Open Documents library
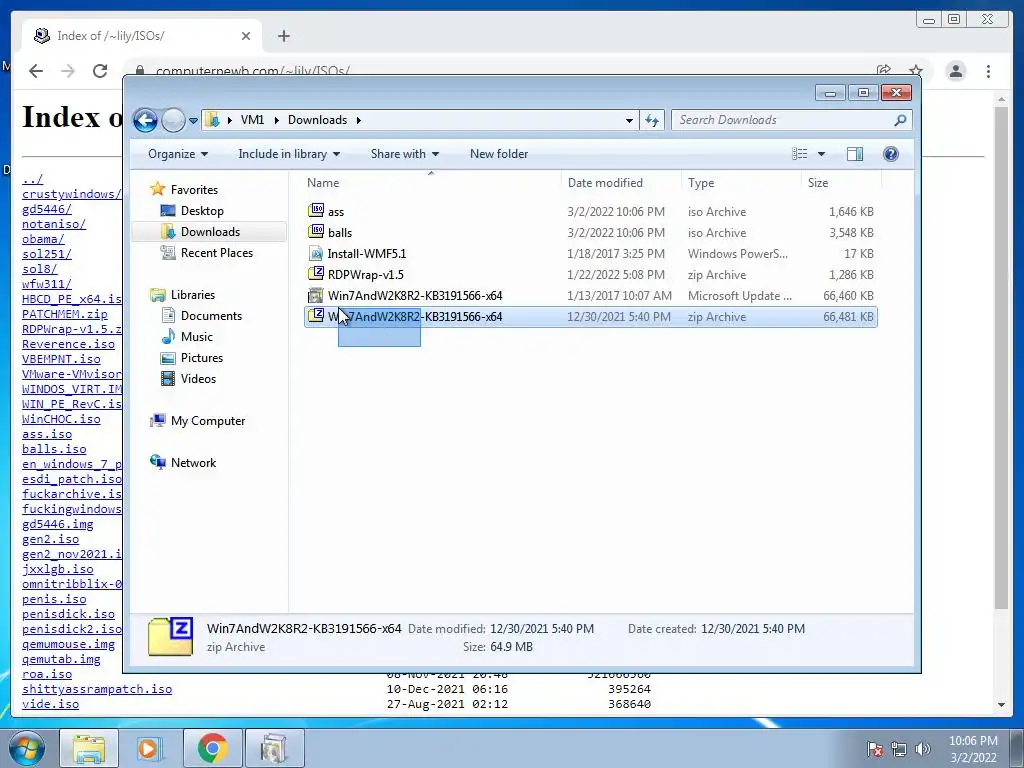Viewport: 1024px width, 768px height. 211,316
